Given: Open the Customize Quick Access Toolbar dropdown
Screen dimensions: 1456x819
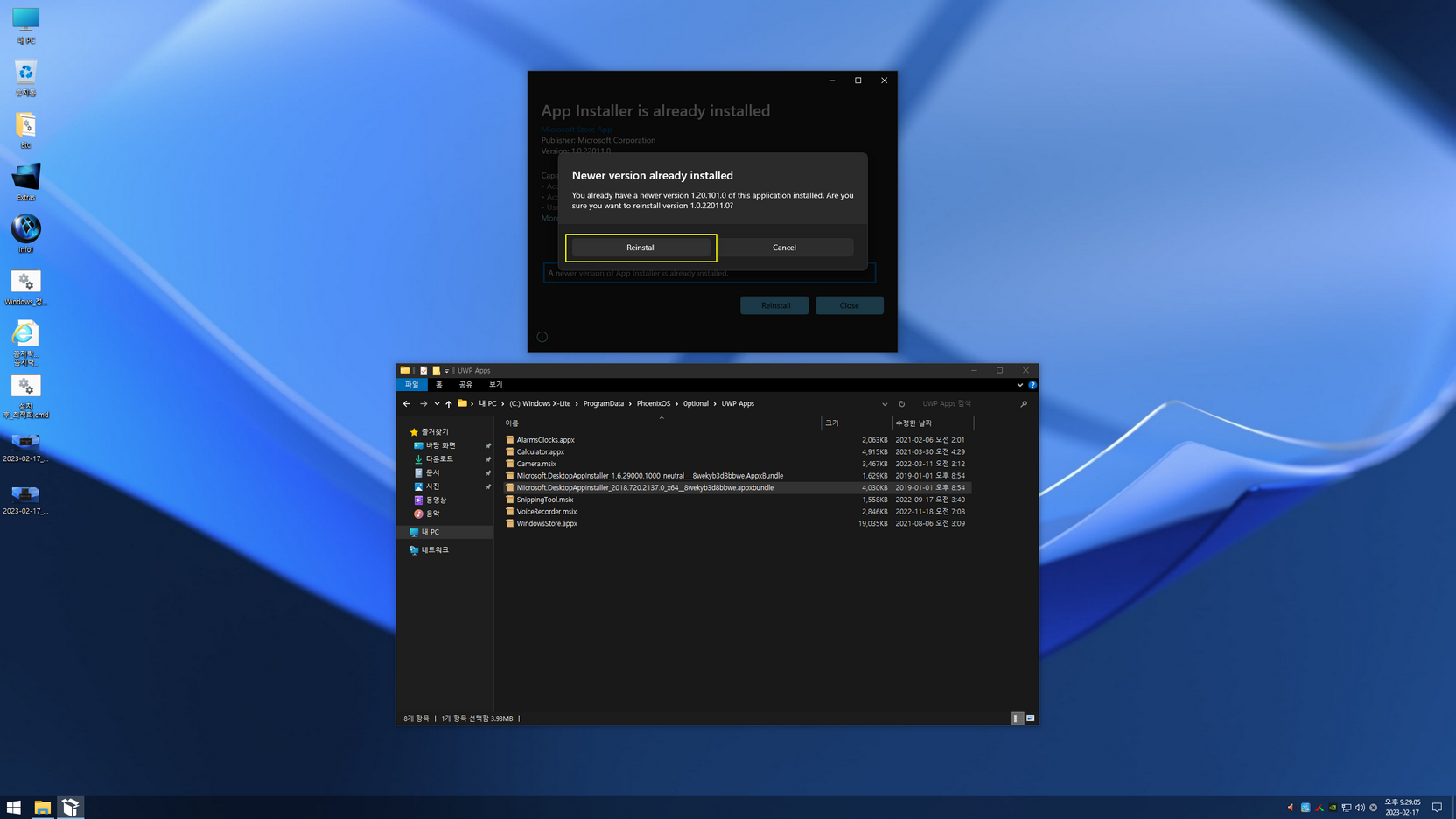Looking at the screenshot, I should click(446, 371).
